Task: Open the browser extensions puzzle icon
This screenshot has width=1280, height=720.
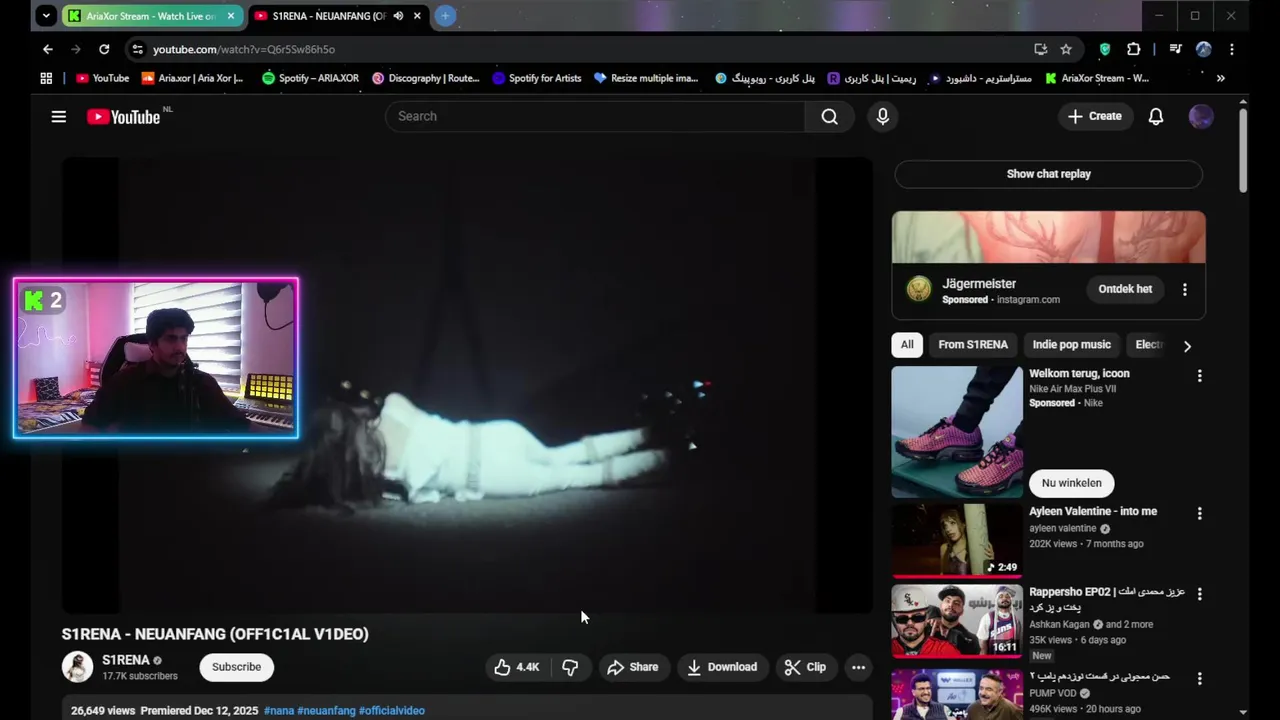Action: pos(1133,49)
